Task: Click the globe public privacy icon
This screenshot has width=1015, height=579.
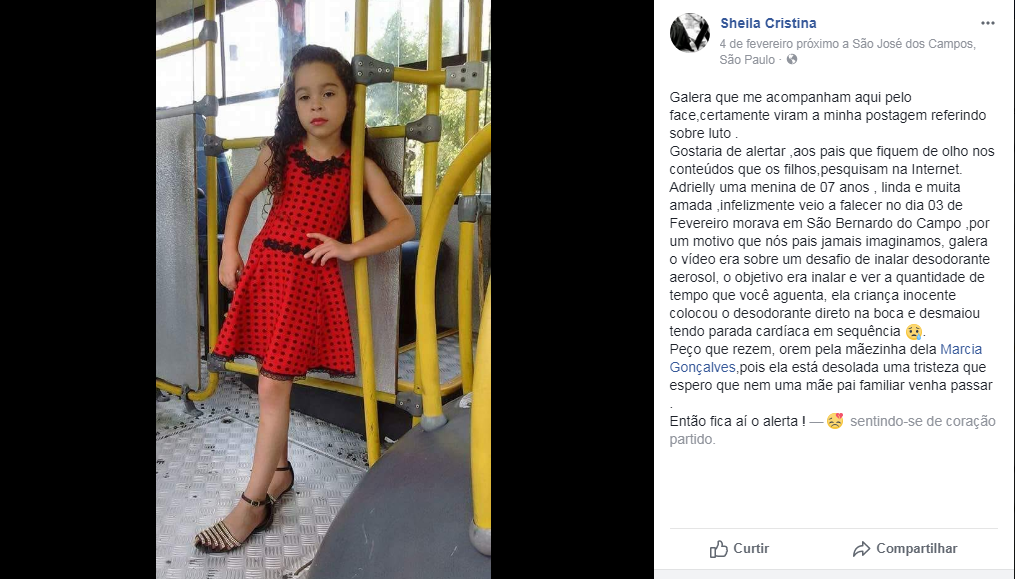Action: pos(792,60)
